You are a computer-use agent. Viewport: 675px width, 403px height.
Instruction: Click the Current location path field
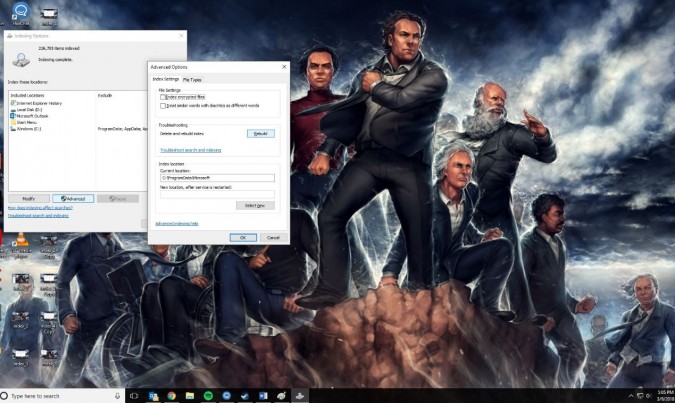(216, 178)
